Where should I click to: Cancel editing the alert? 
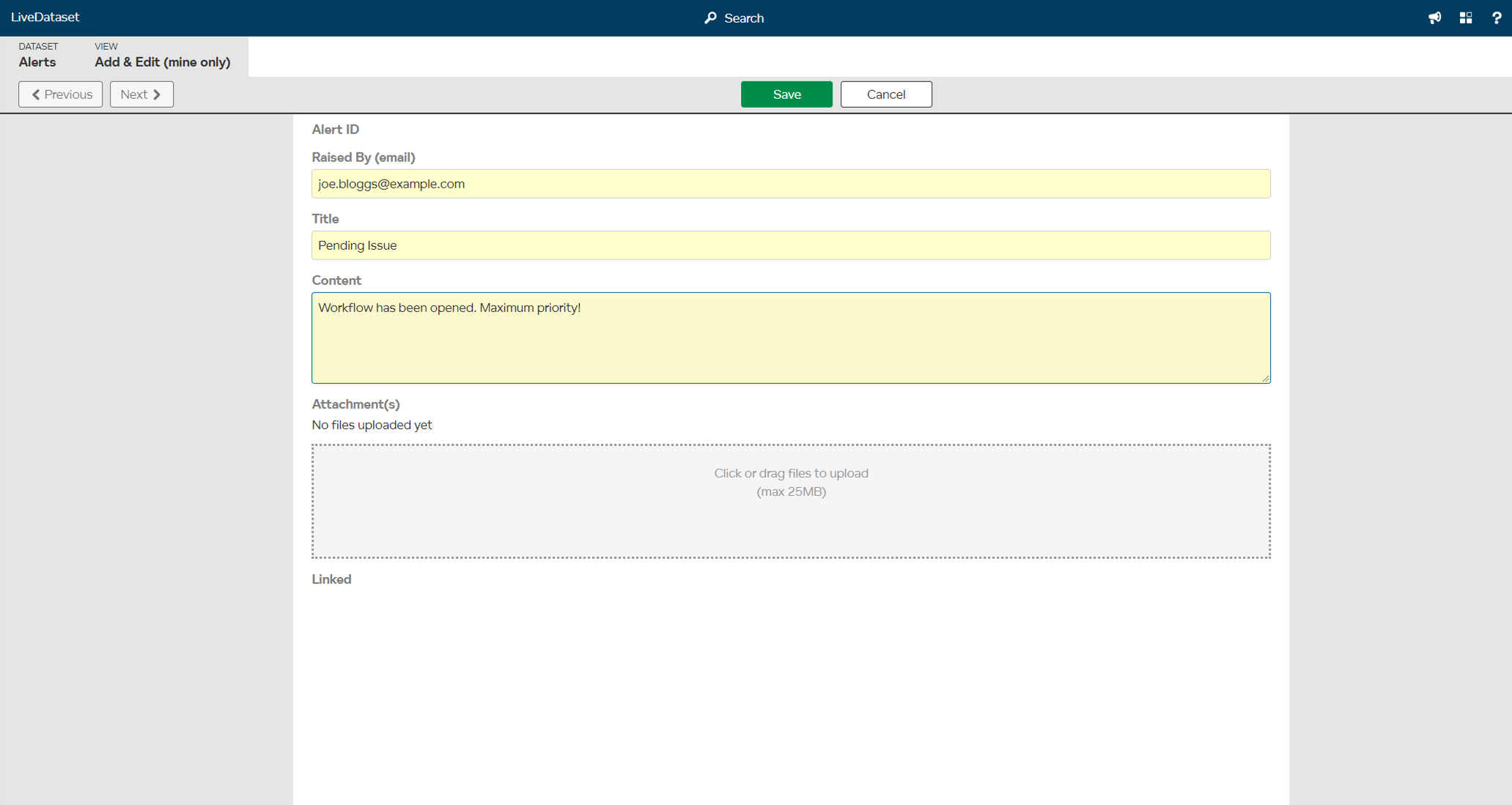tap(885, 94)
